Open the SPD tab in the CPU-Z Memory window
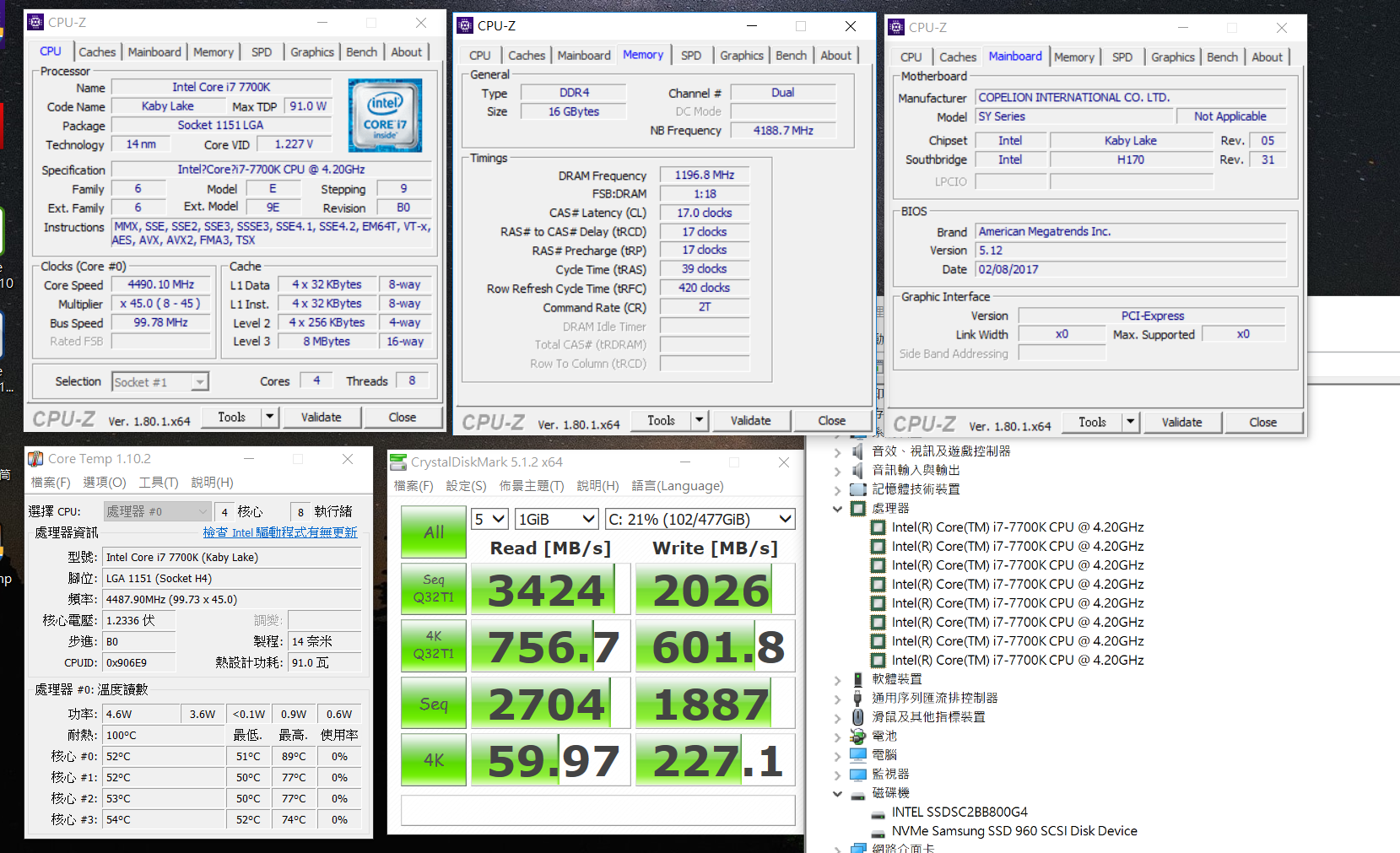 pos(691,56)
